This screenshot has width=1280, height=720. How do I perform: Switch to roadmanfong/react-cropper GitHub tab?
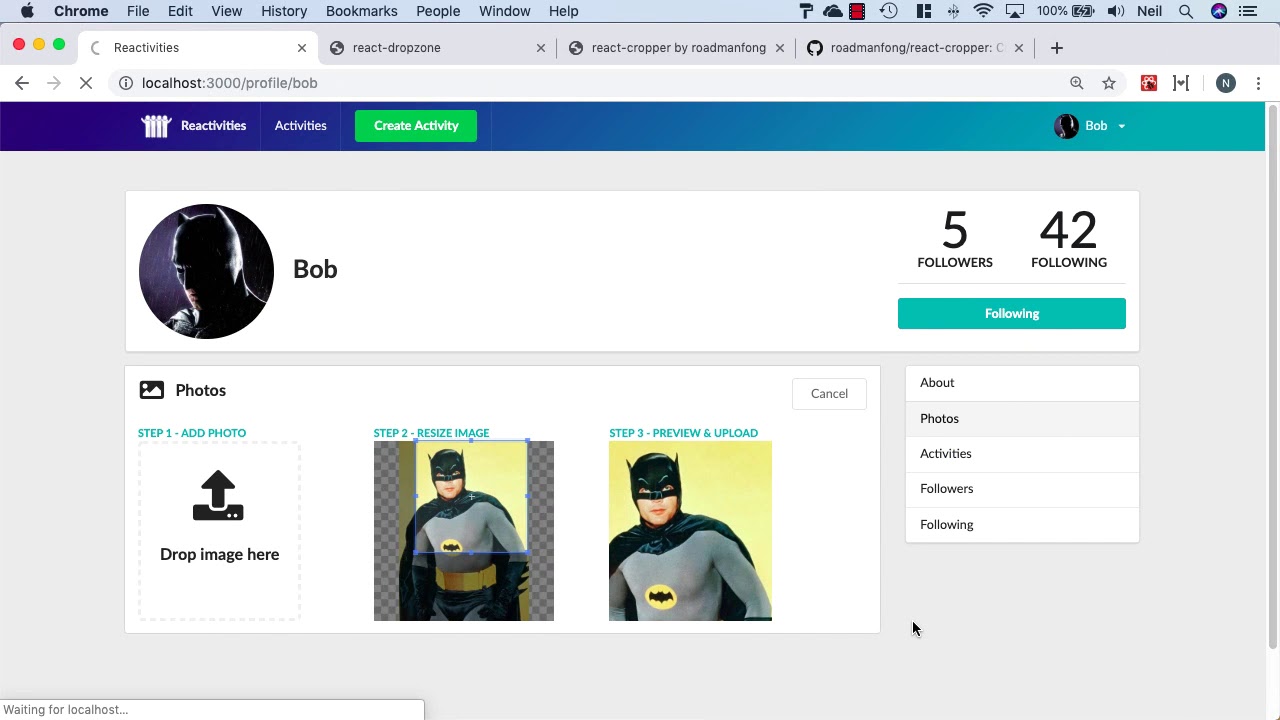point(915,47)
